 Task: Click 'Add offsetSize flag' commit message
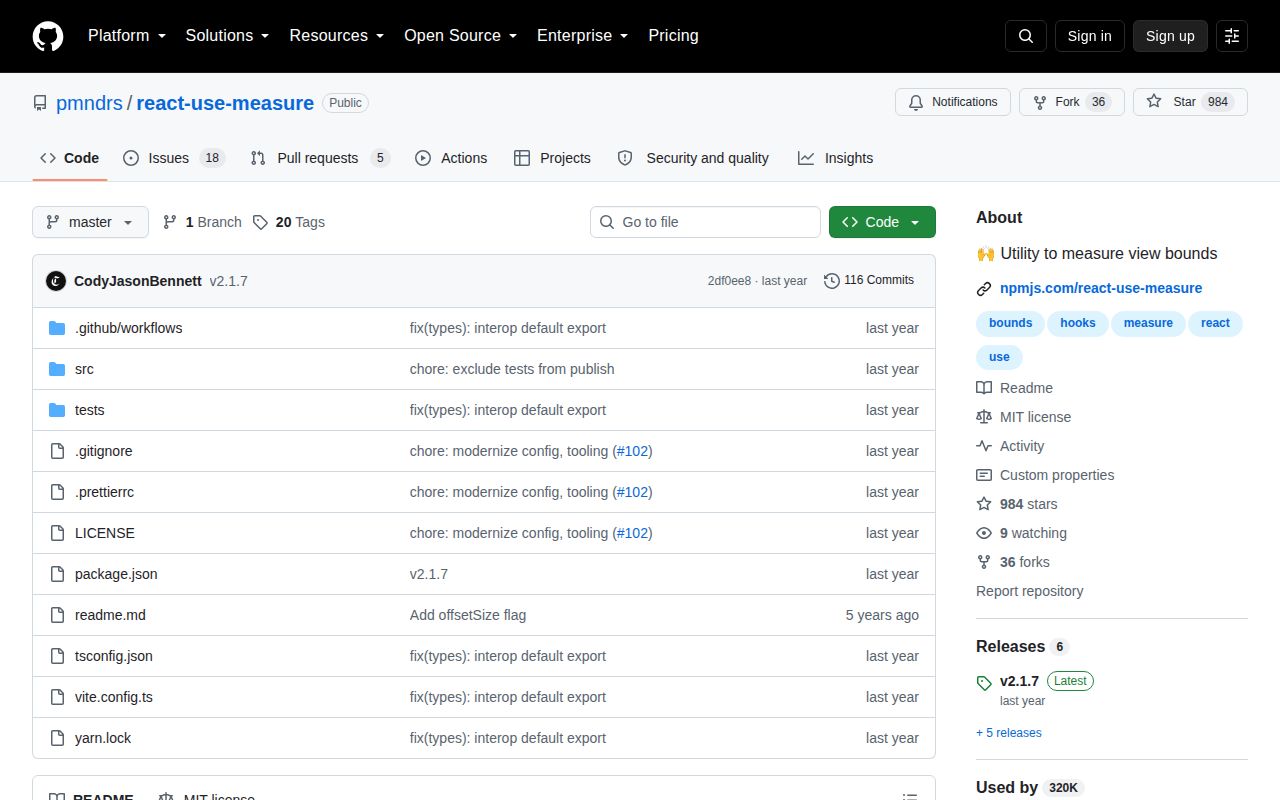(x=468, y=615)
